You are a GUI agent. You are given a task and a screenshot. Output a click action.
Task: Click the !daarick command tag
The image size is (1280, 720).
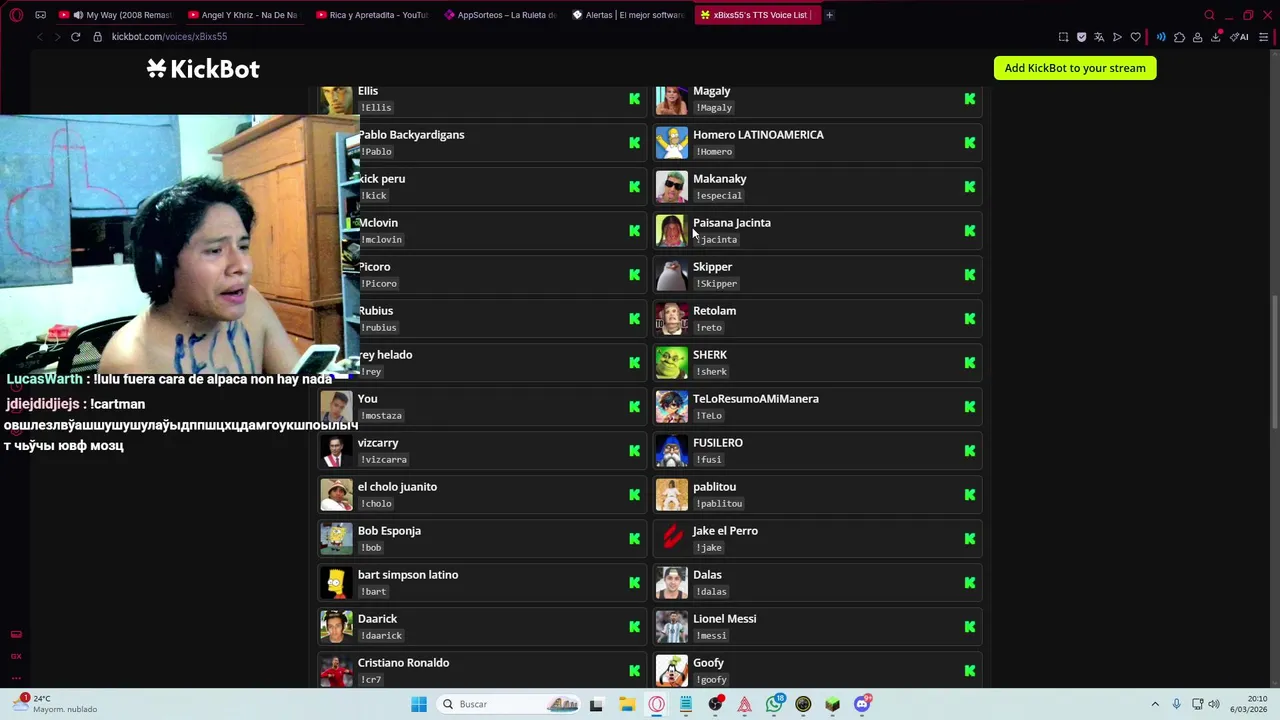click(x=381, y=636)
